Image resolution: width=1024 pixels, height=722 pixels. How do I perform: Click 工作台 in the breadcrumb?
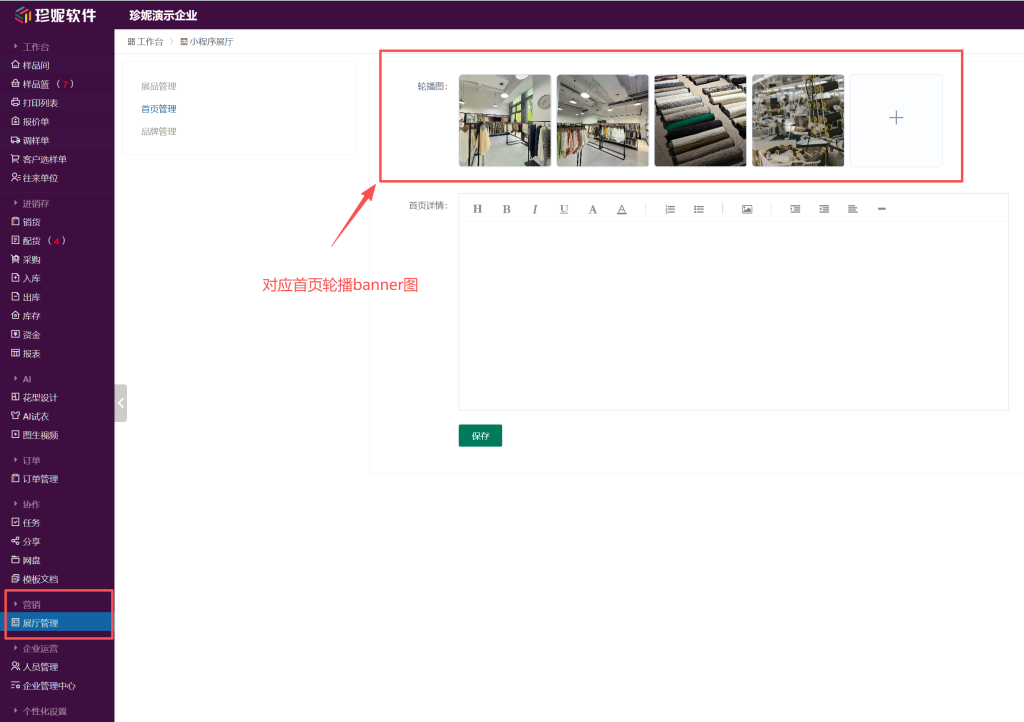tap(149, 42)
